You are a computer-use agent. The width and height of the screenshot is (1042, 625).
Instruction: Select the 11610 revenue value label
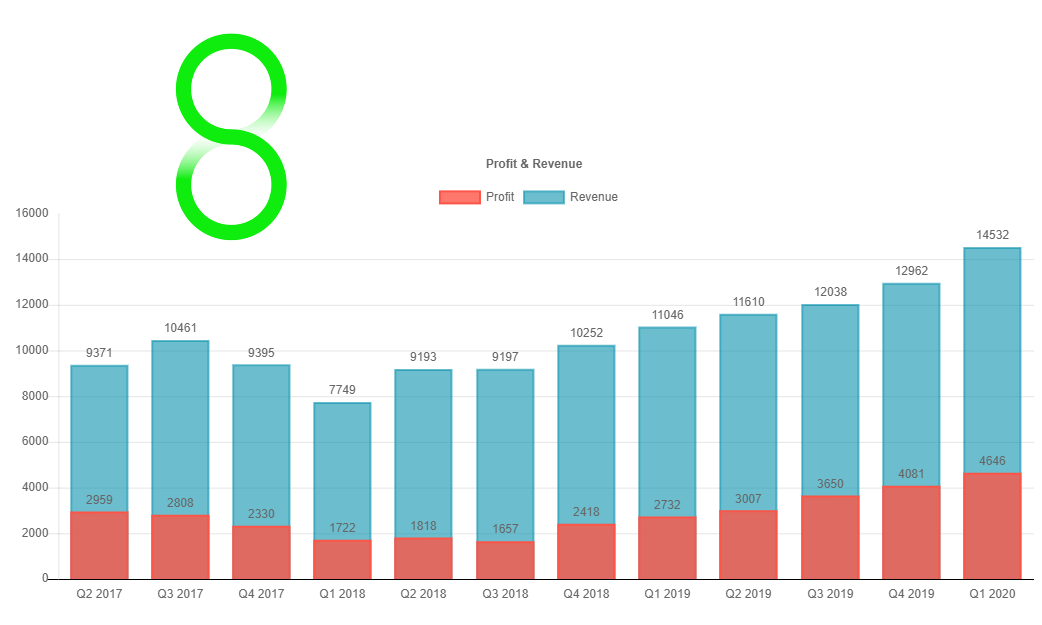[x=748, y=302]
